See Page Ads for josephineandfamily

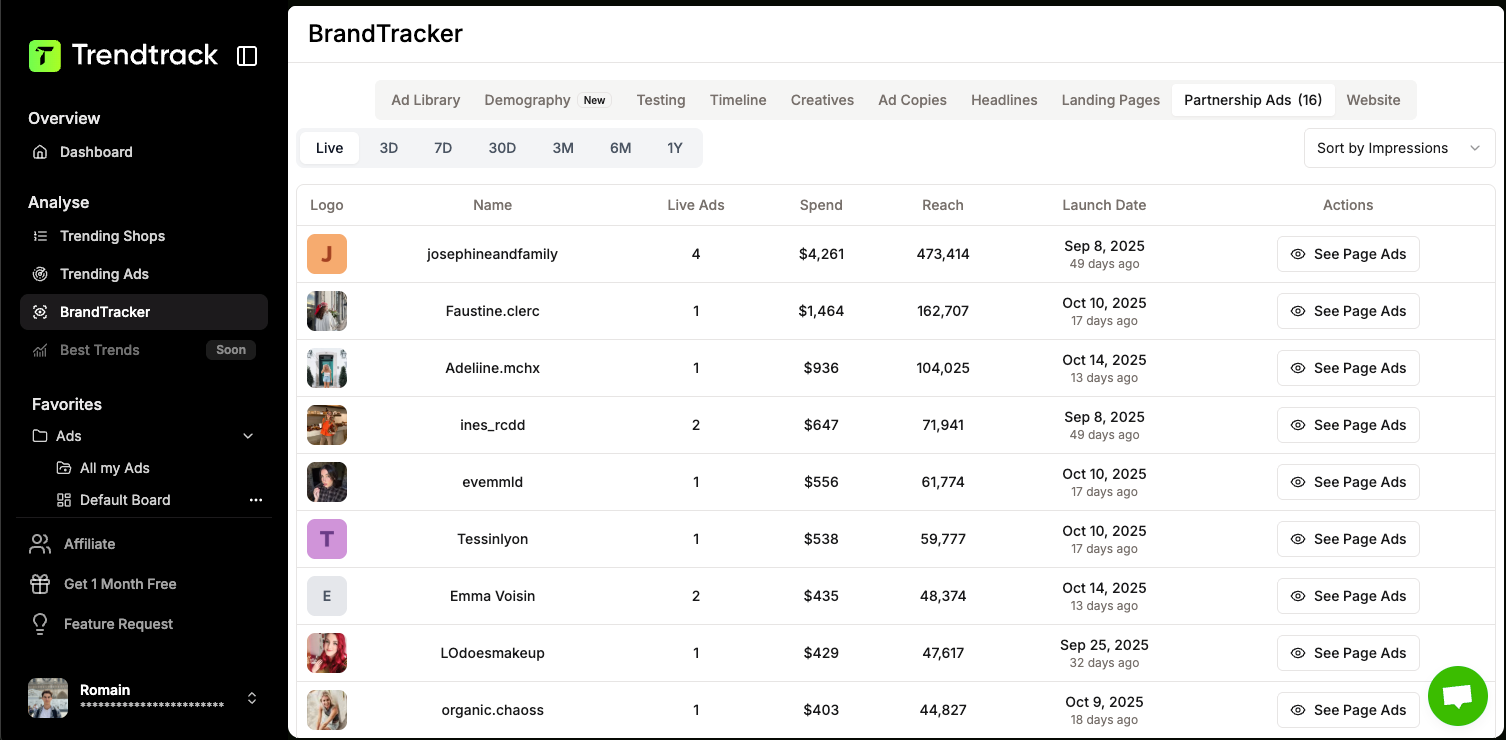1348,254
